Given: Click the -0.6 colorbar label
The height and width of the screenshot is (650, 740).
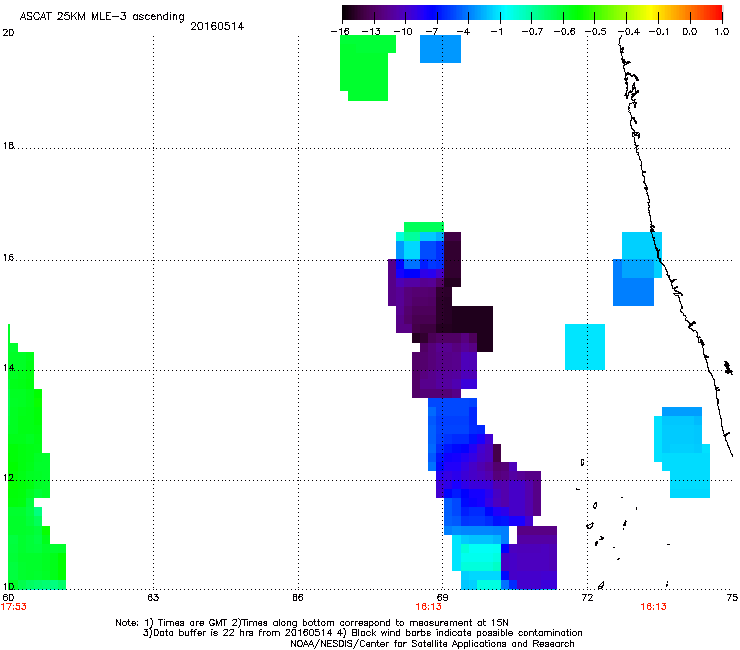Looking at the screenshot, I should coord(564,32).
